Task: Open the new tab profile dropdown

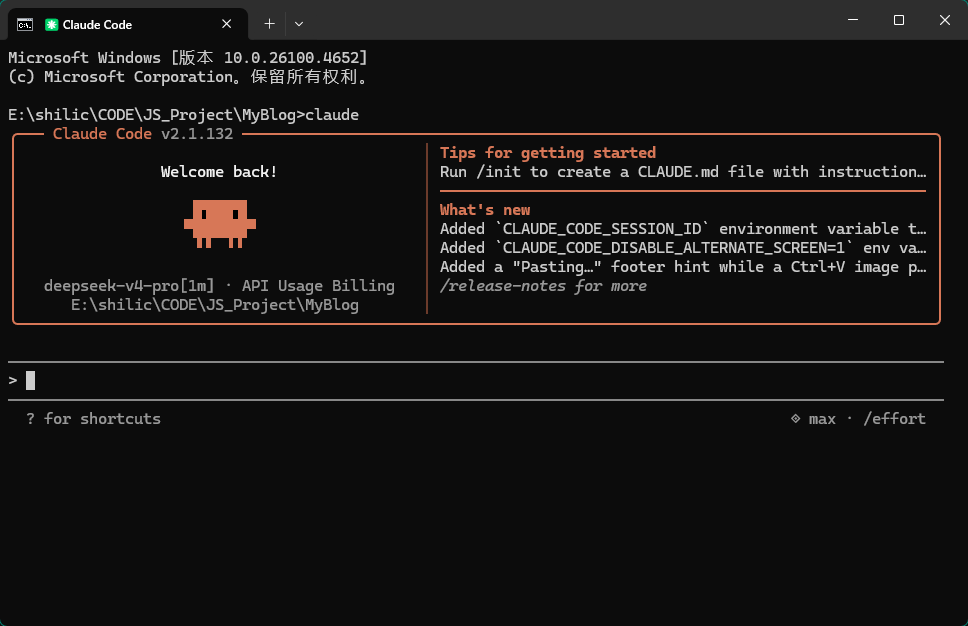Action: point(299,24)
